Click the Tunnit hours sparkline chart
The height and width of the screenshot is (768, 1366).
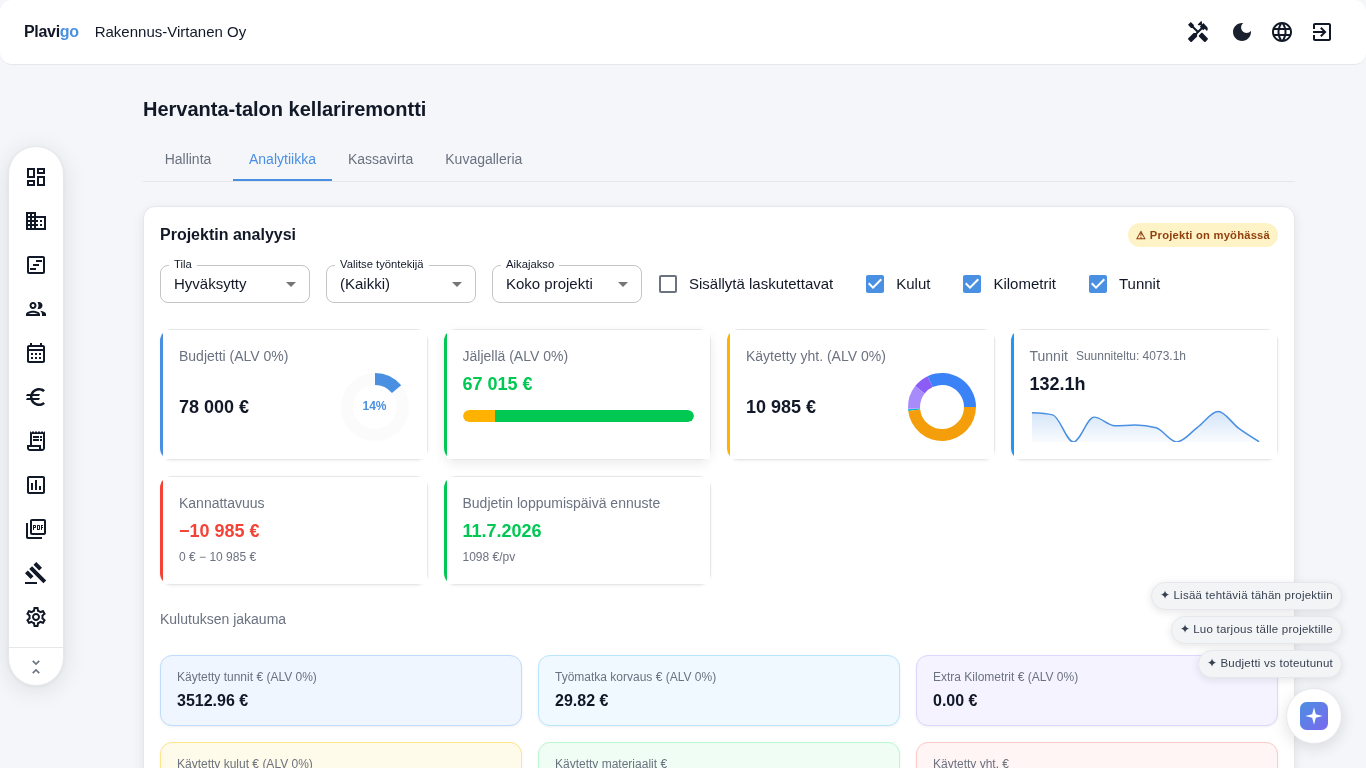[1145, 425]
